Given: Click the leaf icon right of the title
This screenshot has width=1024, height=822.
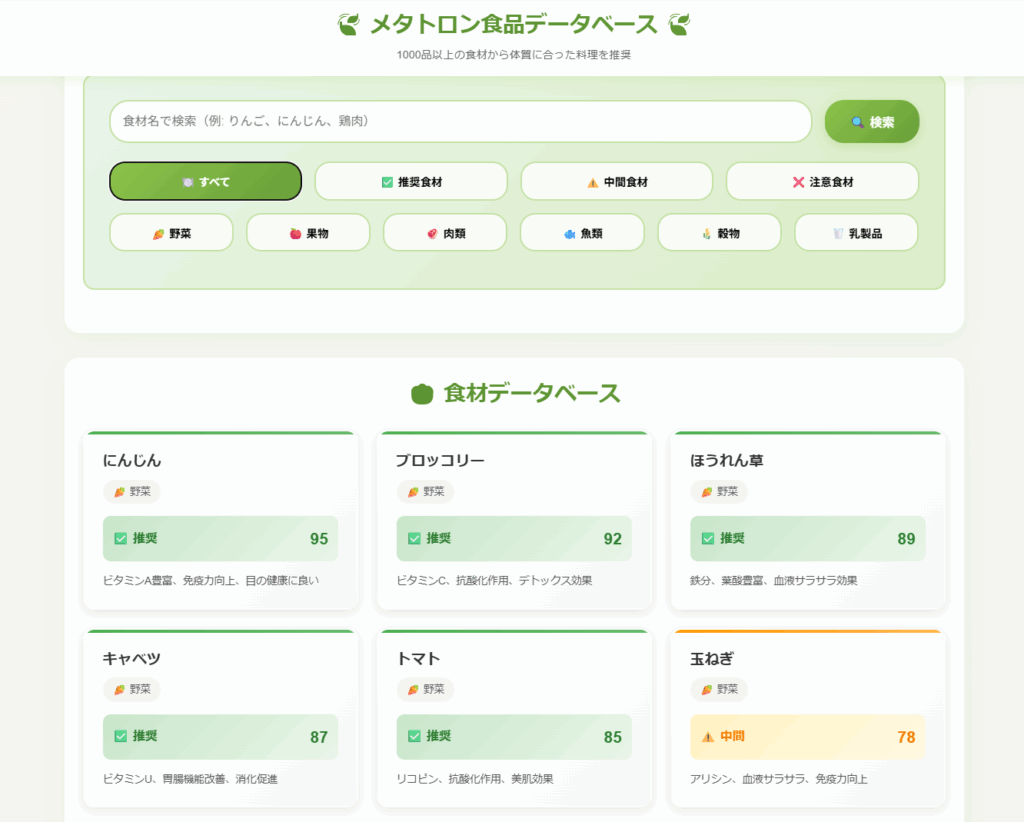Looking at the screenshot, I should (679, 24).
